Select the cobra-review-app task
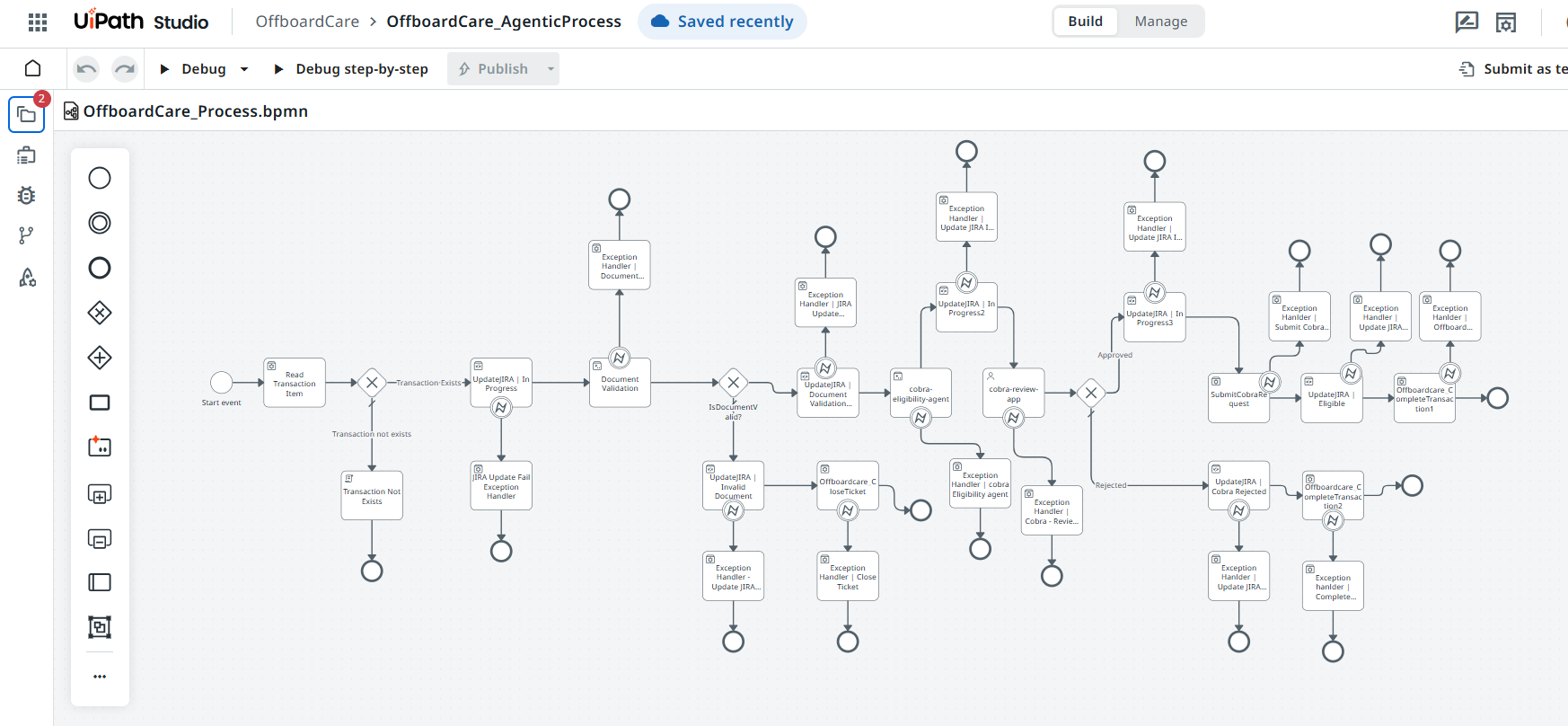The image size is (1568, 726). [1014, 394]
